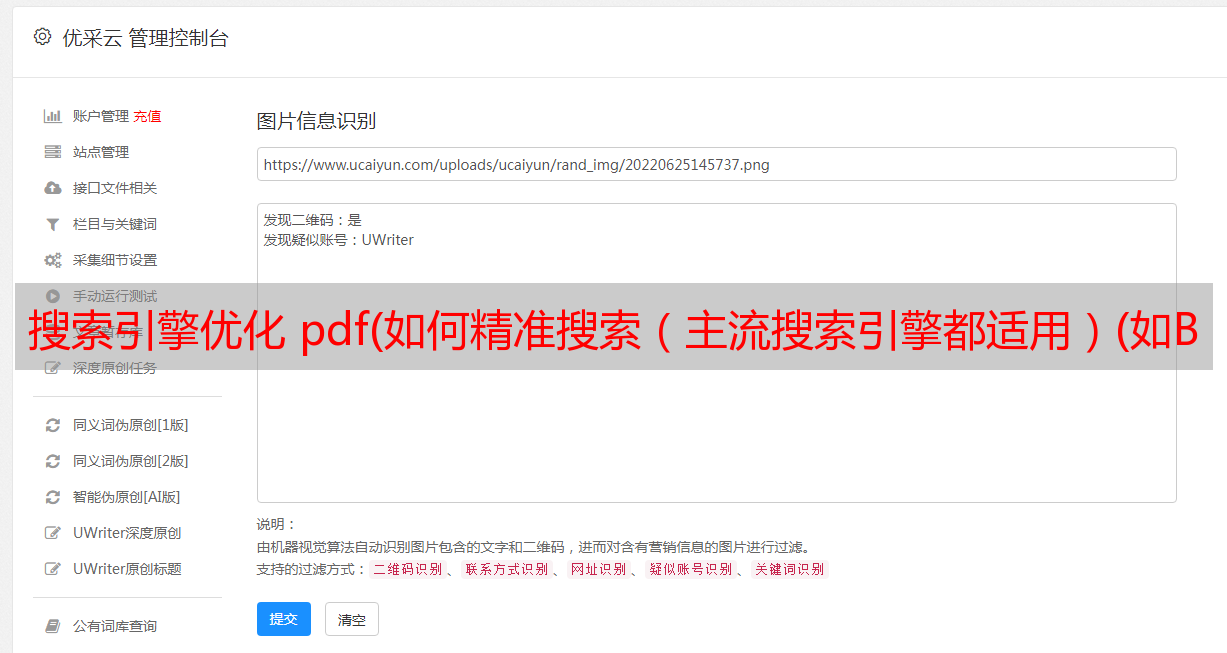Open 账户管理 bar chart icon
Screen dimensions: 1227x653
coord(53,116)
